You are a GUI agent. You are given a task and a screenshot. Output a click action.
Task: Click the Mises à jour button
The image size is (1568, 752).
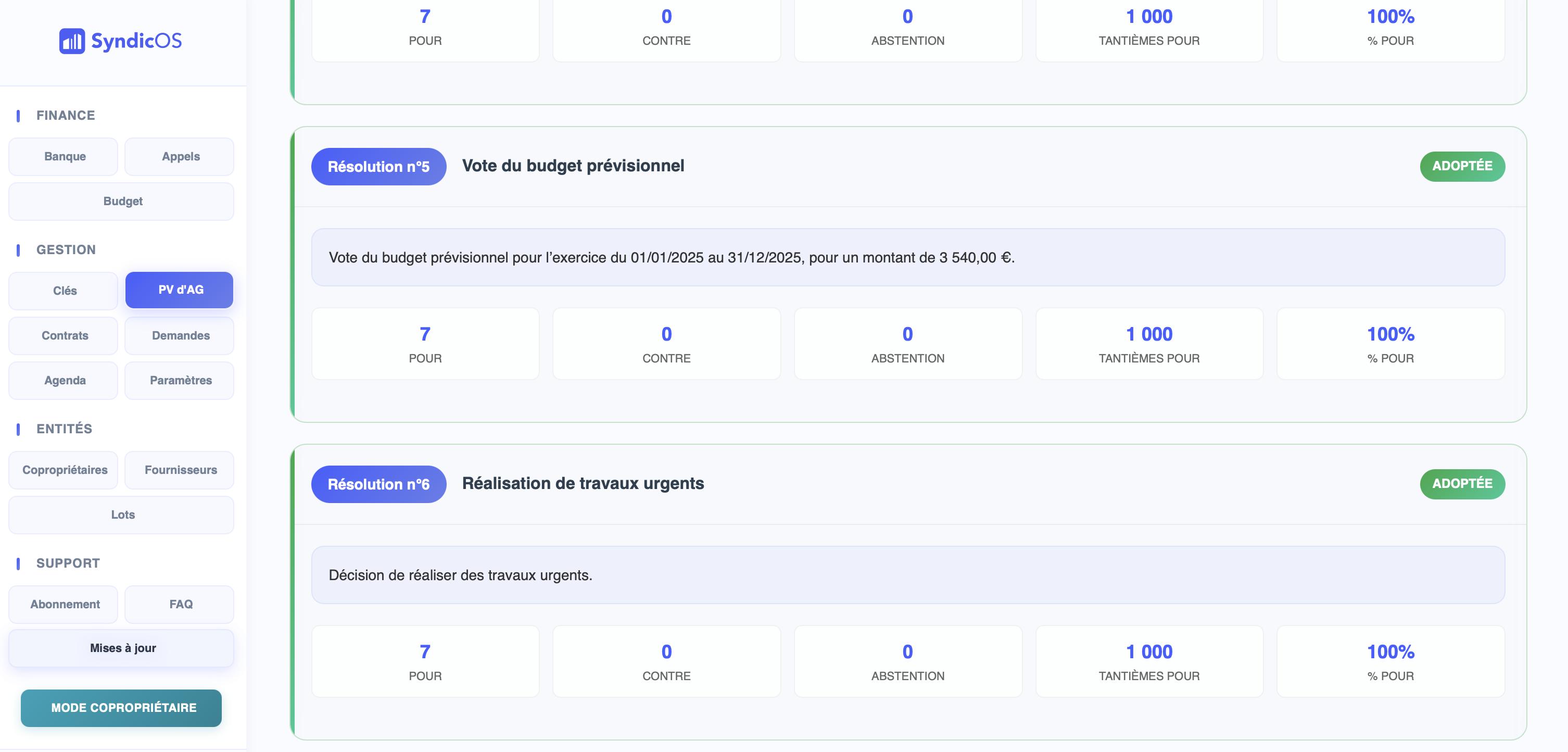click(x=122, y=648)
